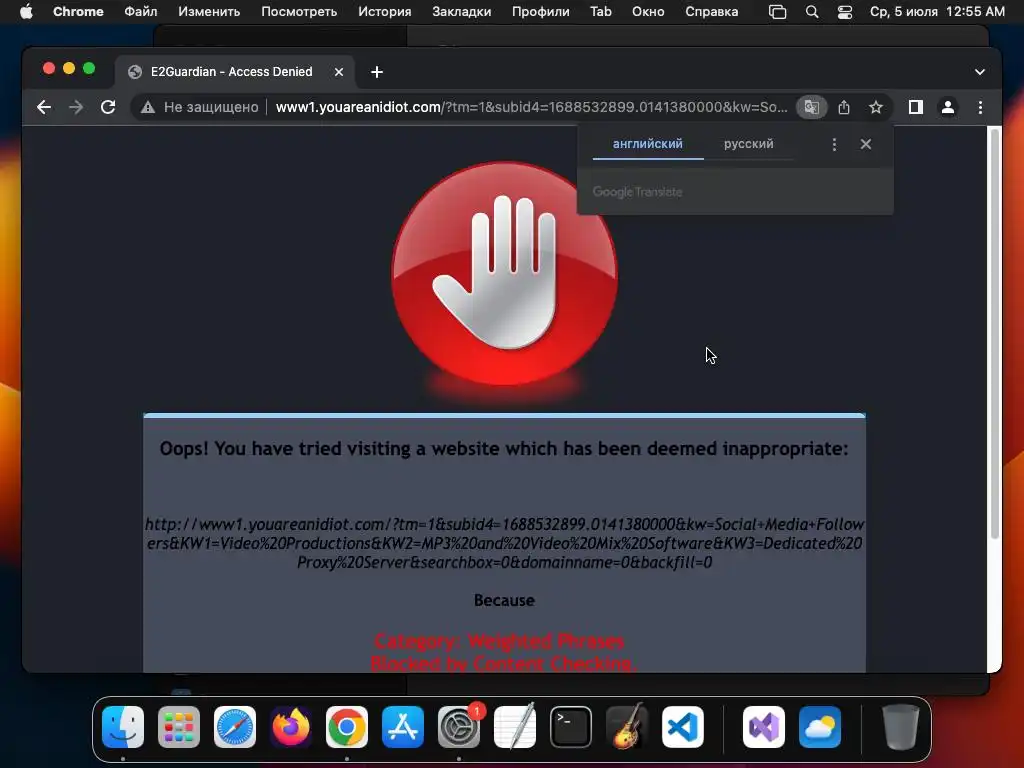This screenshot has width=1024, height=768.
Task: Close the Google Translate popup
Action: click(865, 144)
